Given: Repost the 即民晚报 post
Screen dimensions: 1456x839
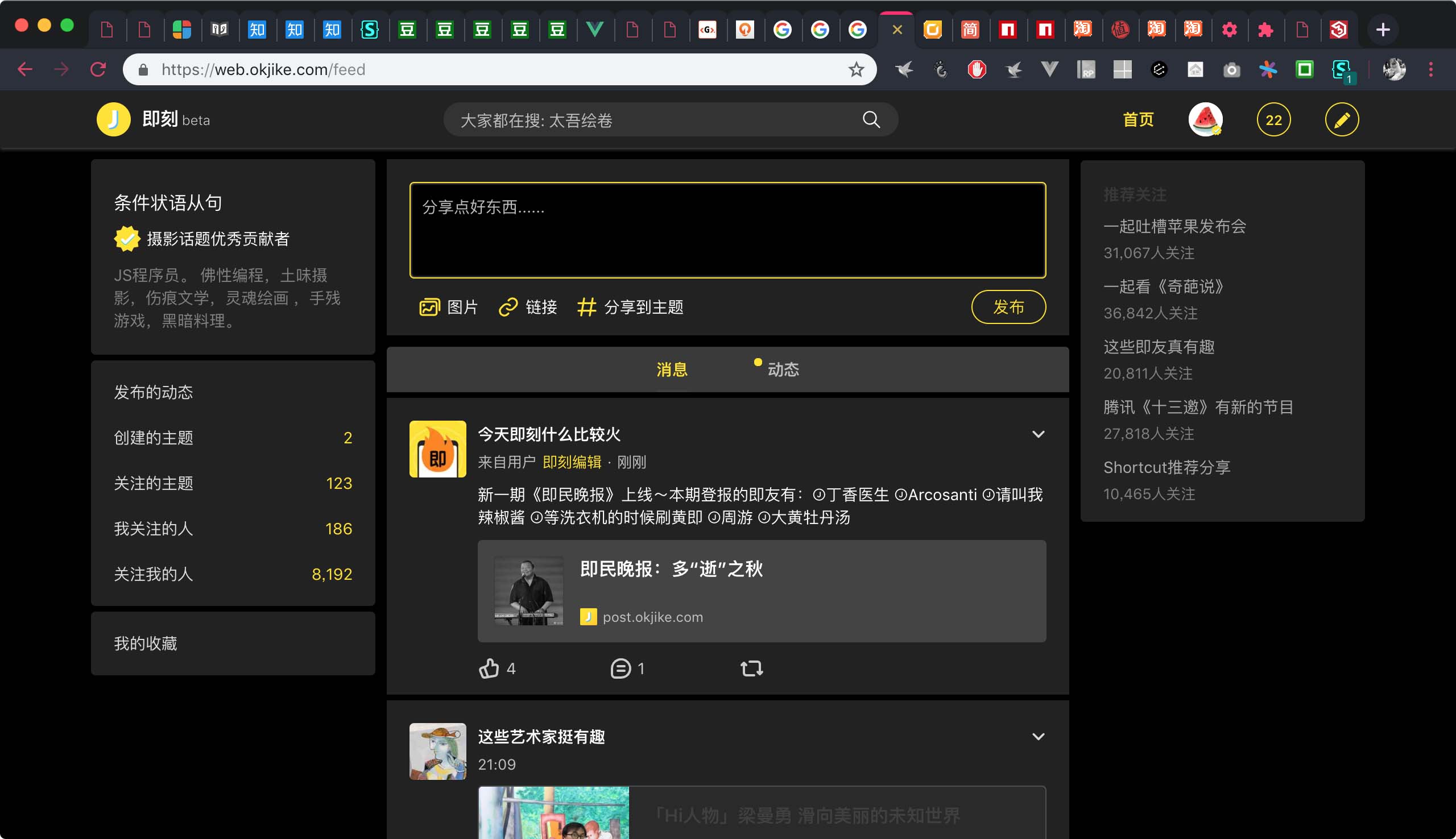Looking at the screenshot, I should (752, 668).
